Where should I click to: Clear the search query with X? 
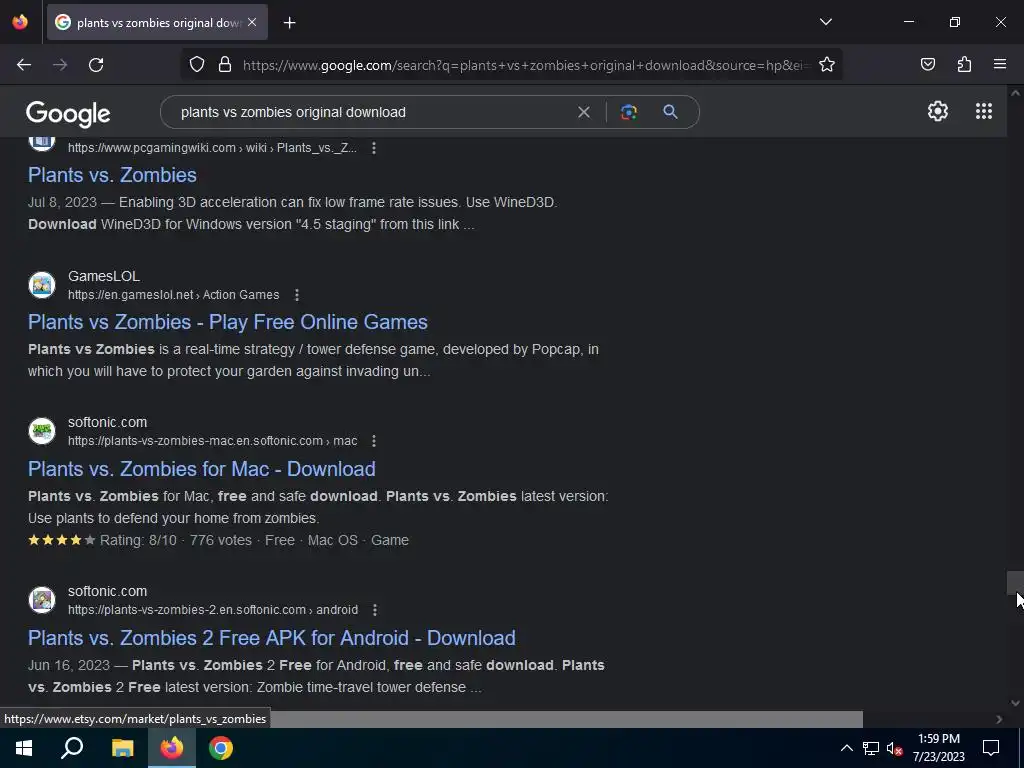[x=584, y=112]
